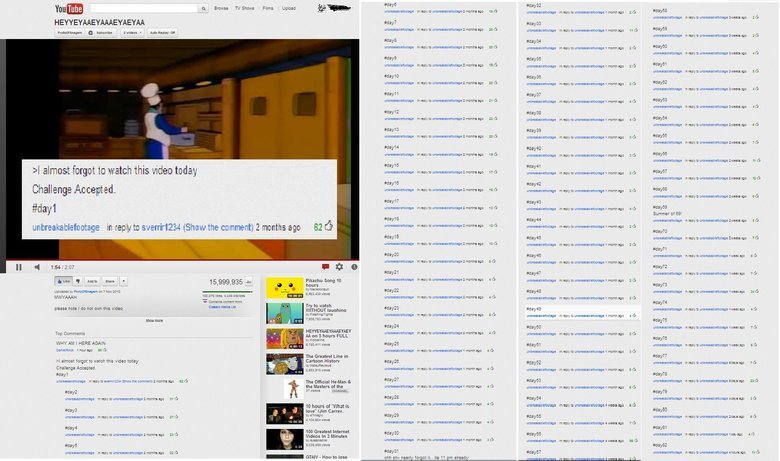Click the search magnifier button

point(203,8)
